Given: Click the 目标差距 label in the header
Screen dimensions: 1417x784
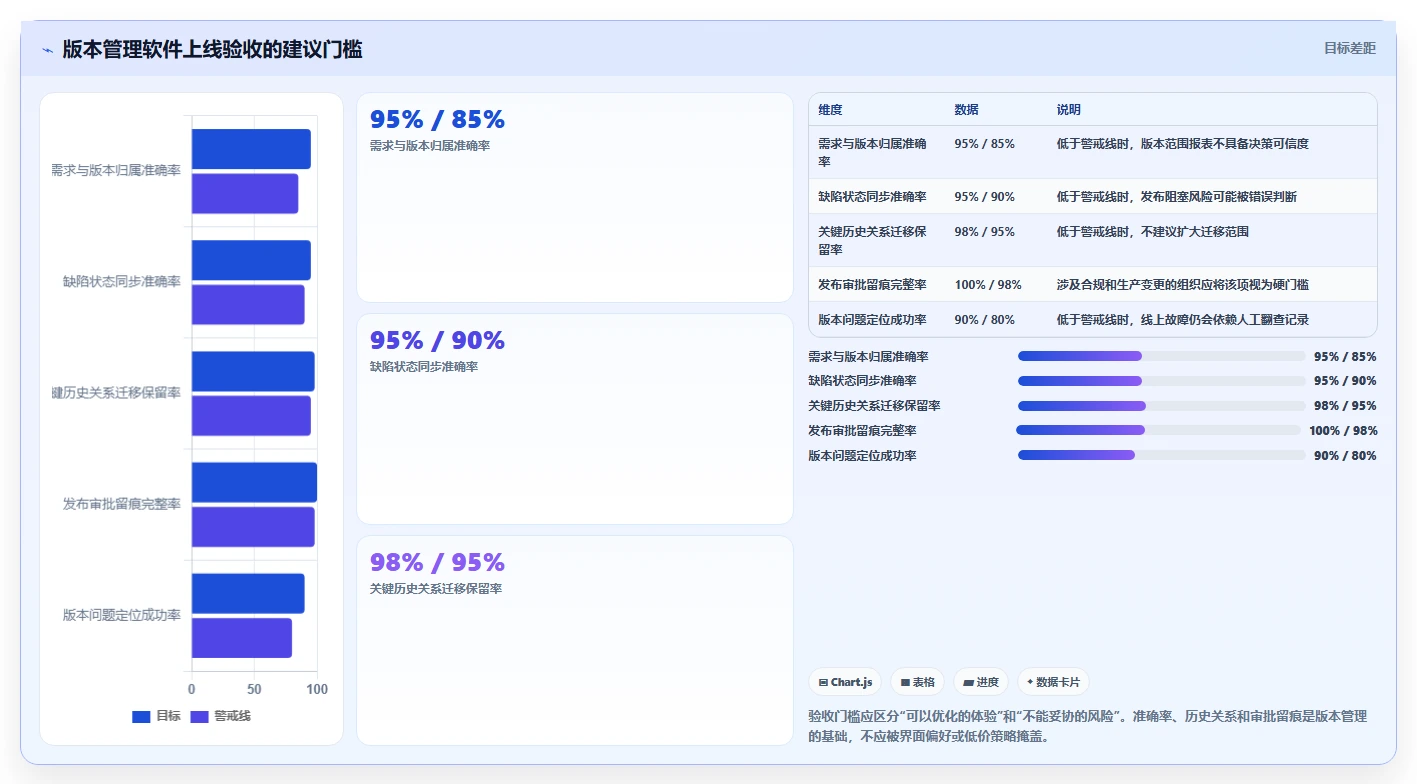Looking at the screenshot, I should pos(1349,48).
